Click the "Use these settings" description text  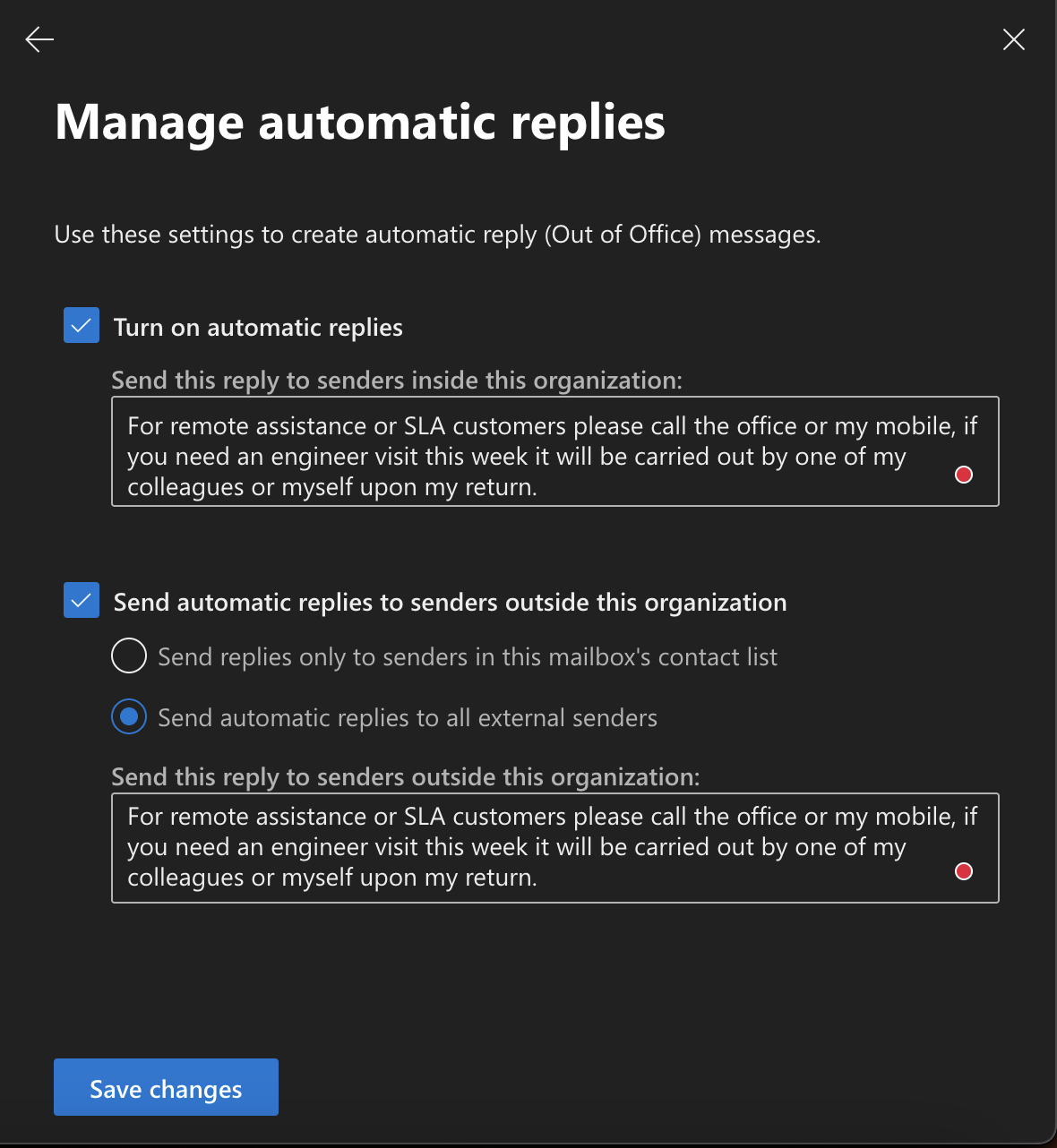pyautogui.click(x=437, y=235)
